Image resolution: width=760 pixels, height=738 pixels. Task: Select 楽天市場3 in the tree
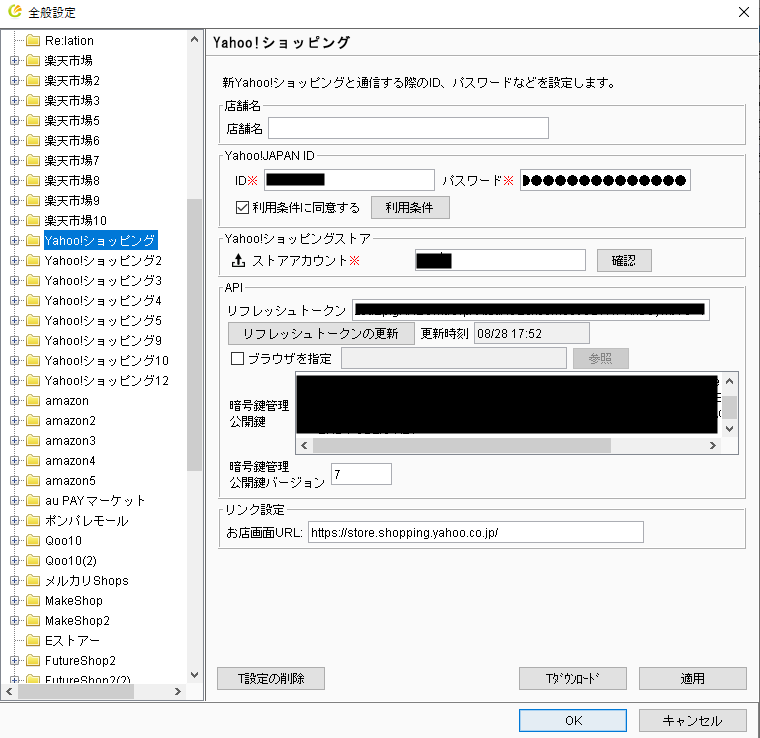pyautogui.click(x=72, y=100)
